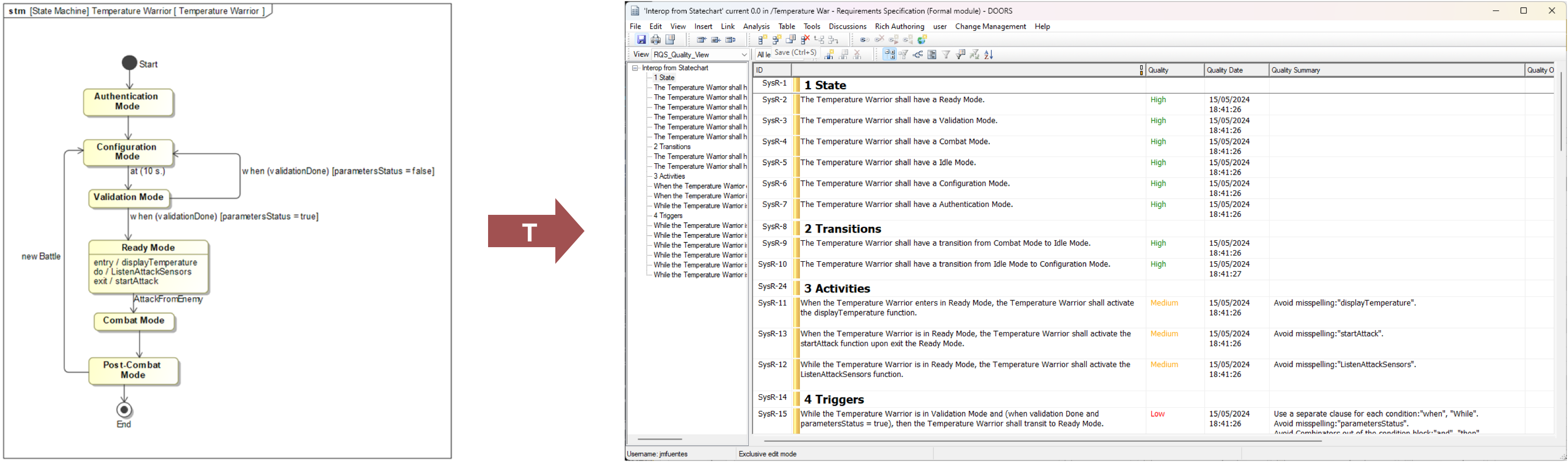Open the Insert menu

pos(703,27)
